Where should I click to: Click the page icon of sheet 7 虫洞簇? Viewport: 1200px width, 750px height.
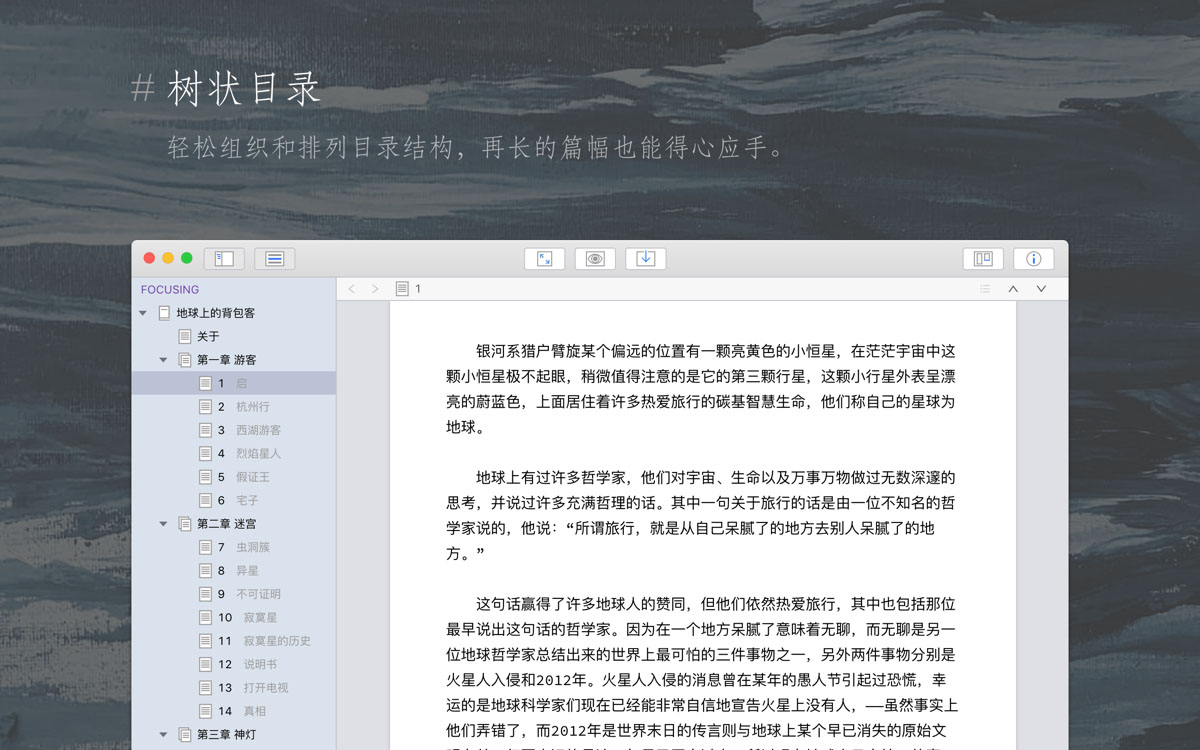[205, 547]
